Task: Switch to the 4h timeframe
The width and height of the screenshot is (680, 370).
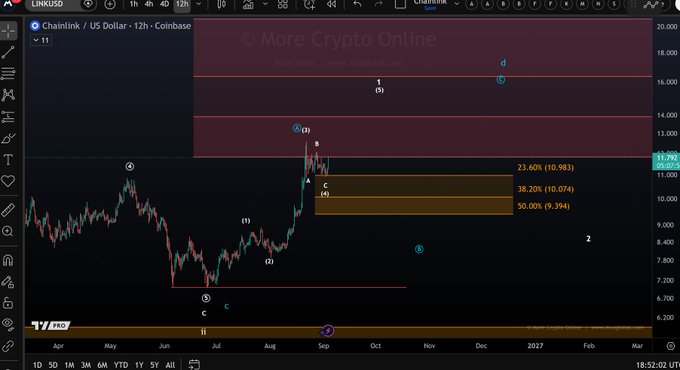Action: [149, 4]
